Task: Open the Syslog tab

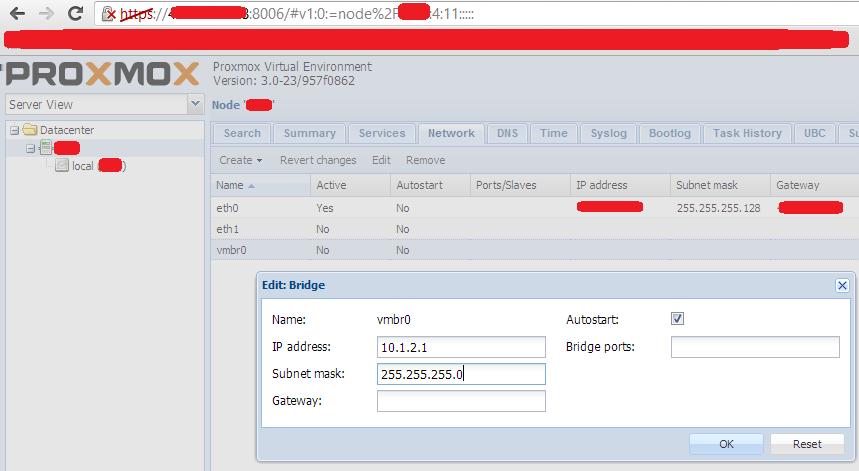Action: [x=608, y=133]
